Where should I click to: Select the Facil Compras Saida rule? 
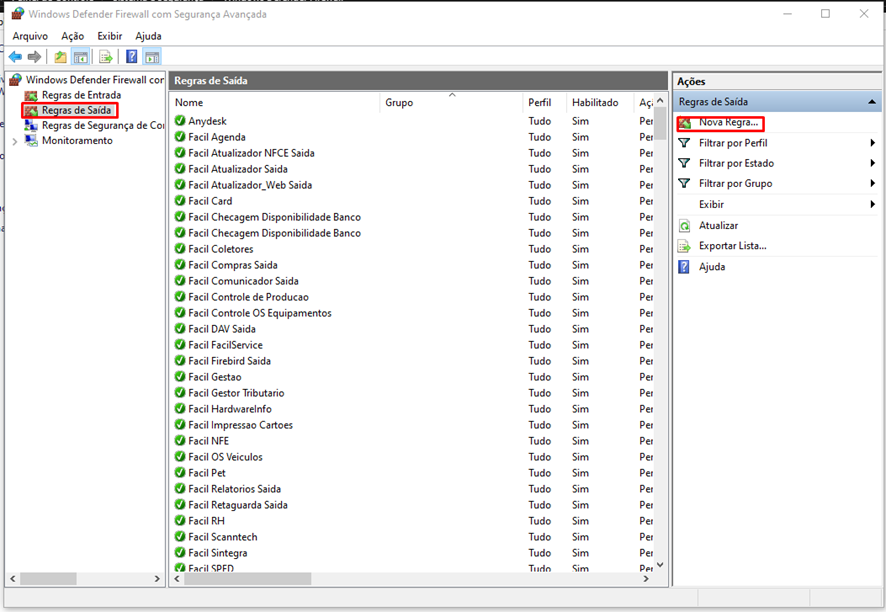pos(233,264)
